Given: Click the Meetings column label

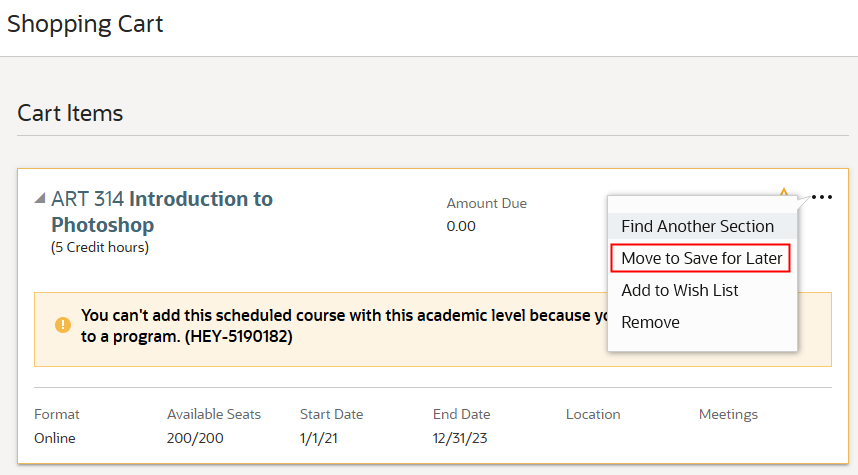Looking at the screenshot, I should click(728, 414).
